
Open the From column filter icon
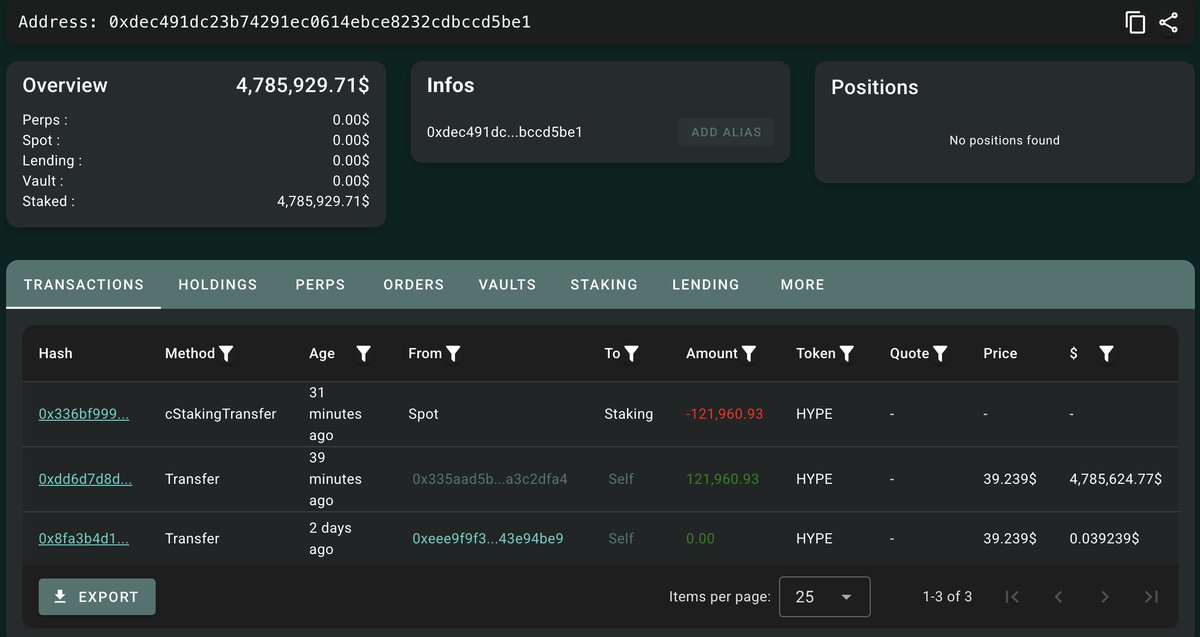click(x=453, y=353)
